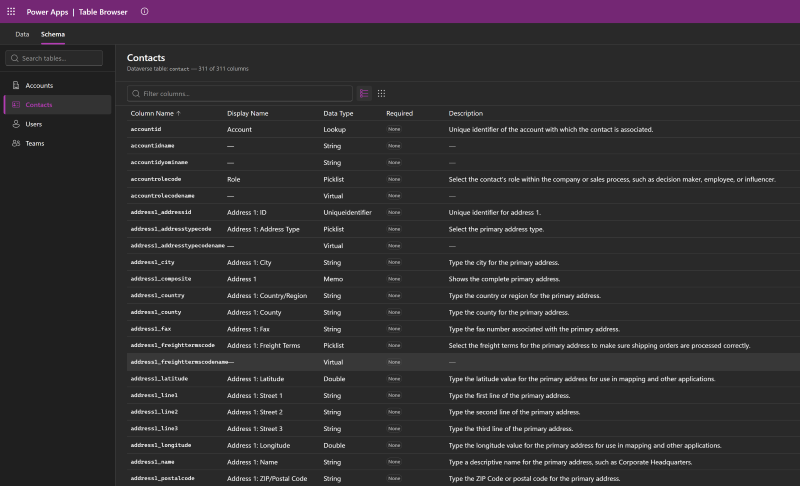Sort by Display Name header
Image resolution: width=800 pixels, height=486 pixels.
click(x=247, y=113)
